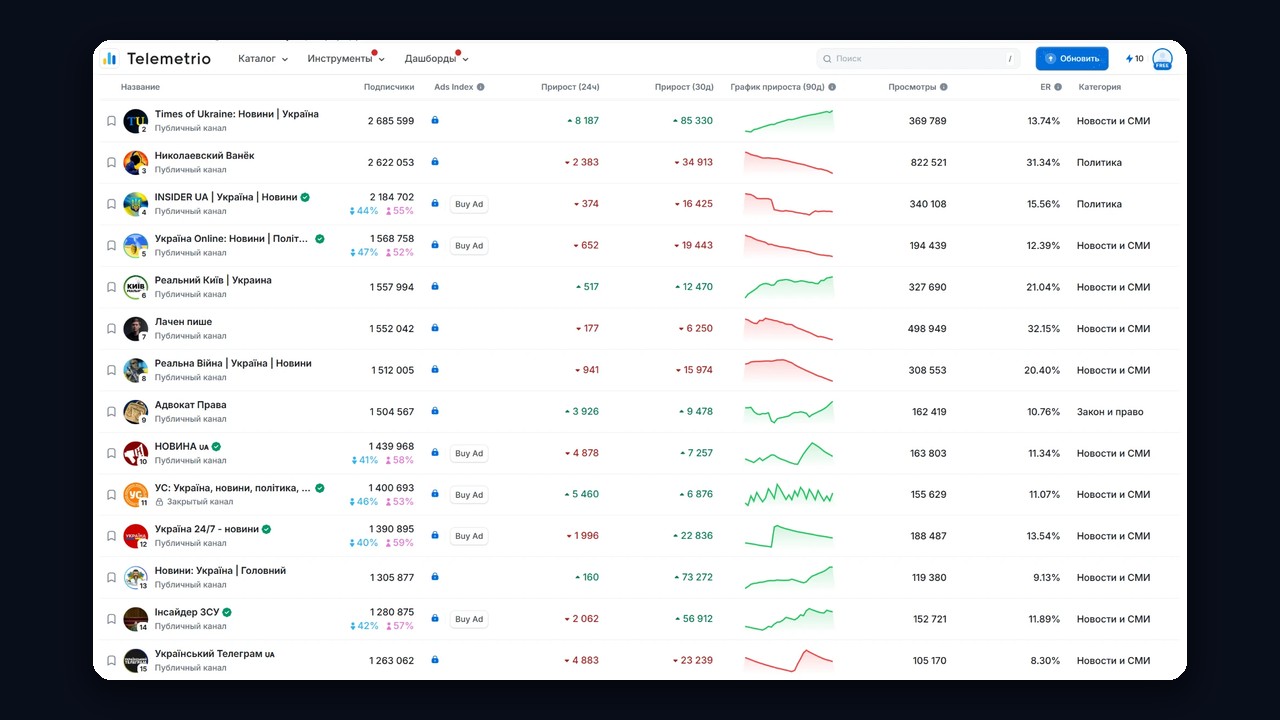Open the Реальна Війна | Україна | Новини channel link
Viewport: 1280px width, 720px height.
(x=233, y=363)
